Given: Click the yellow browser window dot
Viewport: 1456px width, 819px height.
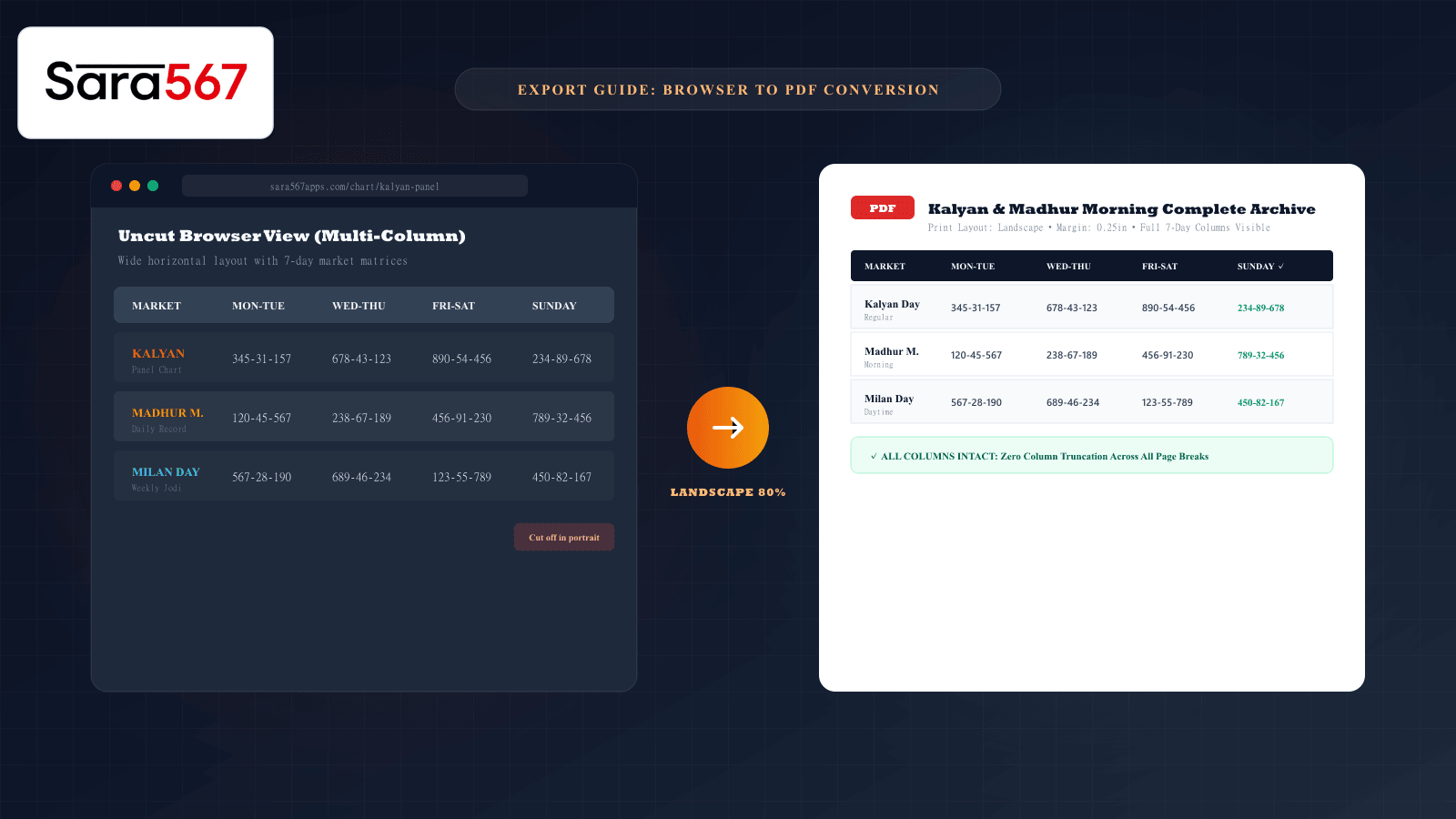Looking at the screenshot, I should click(135, 186).
